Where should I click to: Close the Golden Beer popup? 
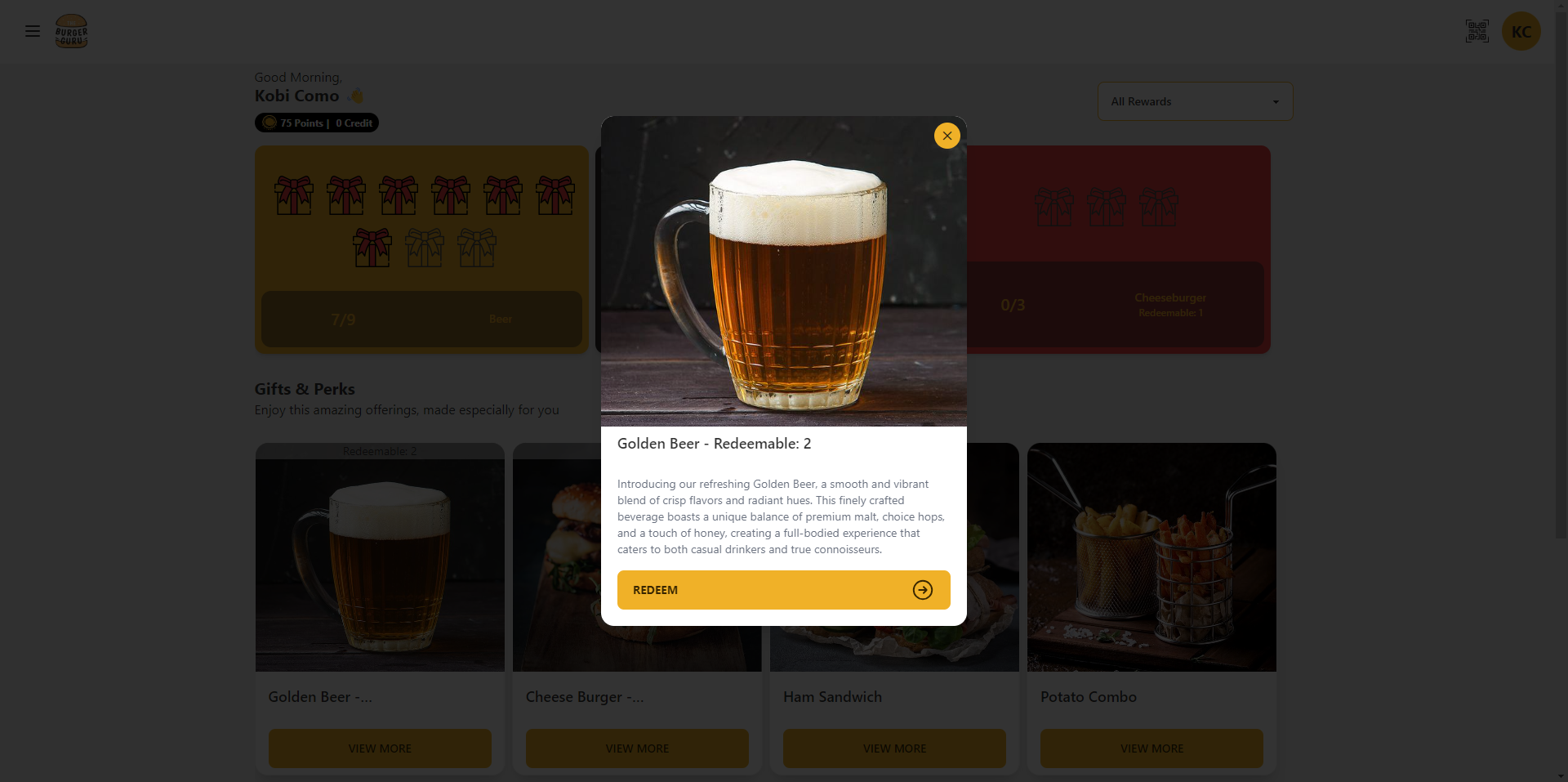coord(947,136)
